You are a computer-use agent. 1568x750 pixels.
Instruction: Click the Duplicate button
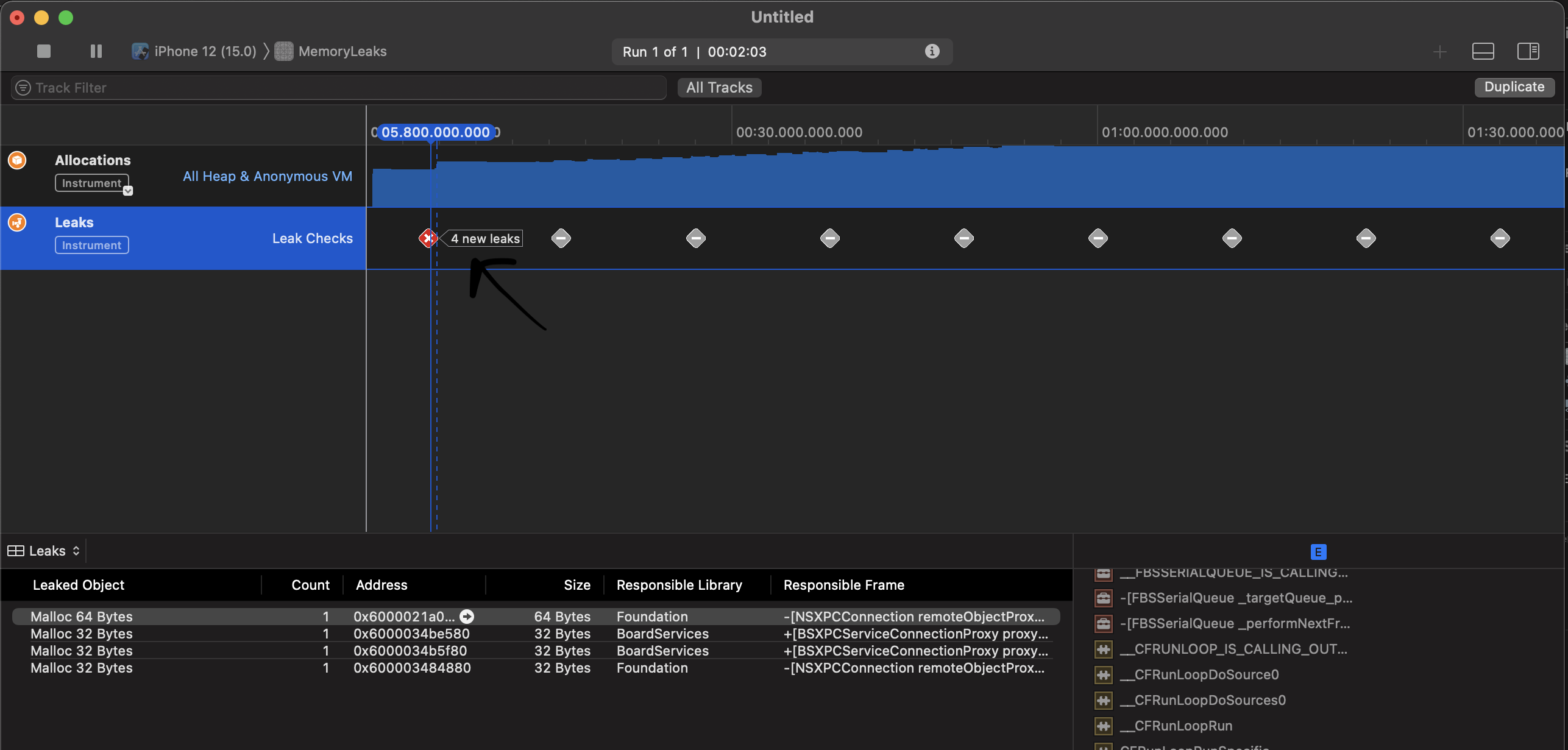[x=1514, y=87]
